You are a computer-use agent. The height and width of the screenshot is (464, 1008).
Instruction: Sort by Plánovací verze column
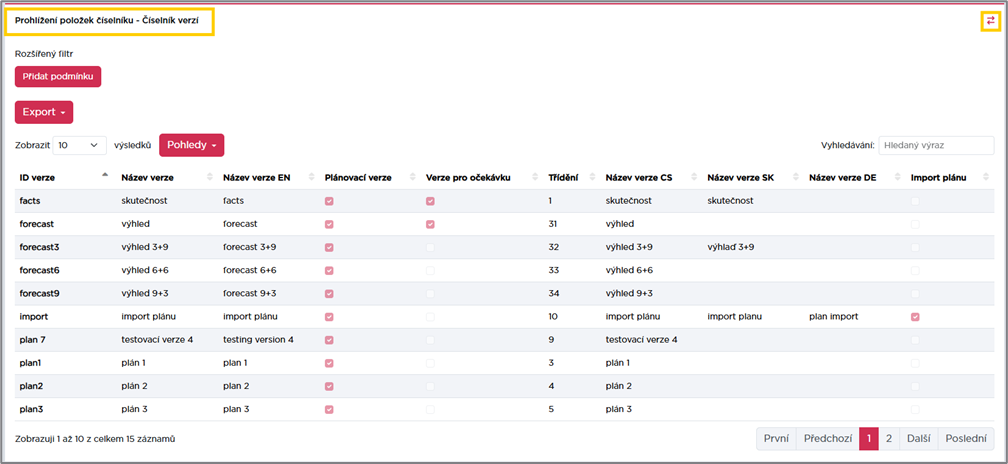370,177
